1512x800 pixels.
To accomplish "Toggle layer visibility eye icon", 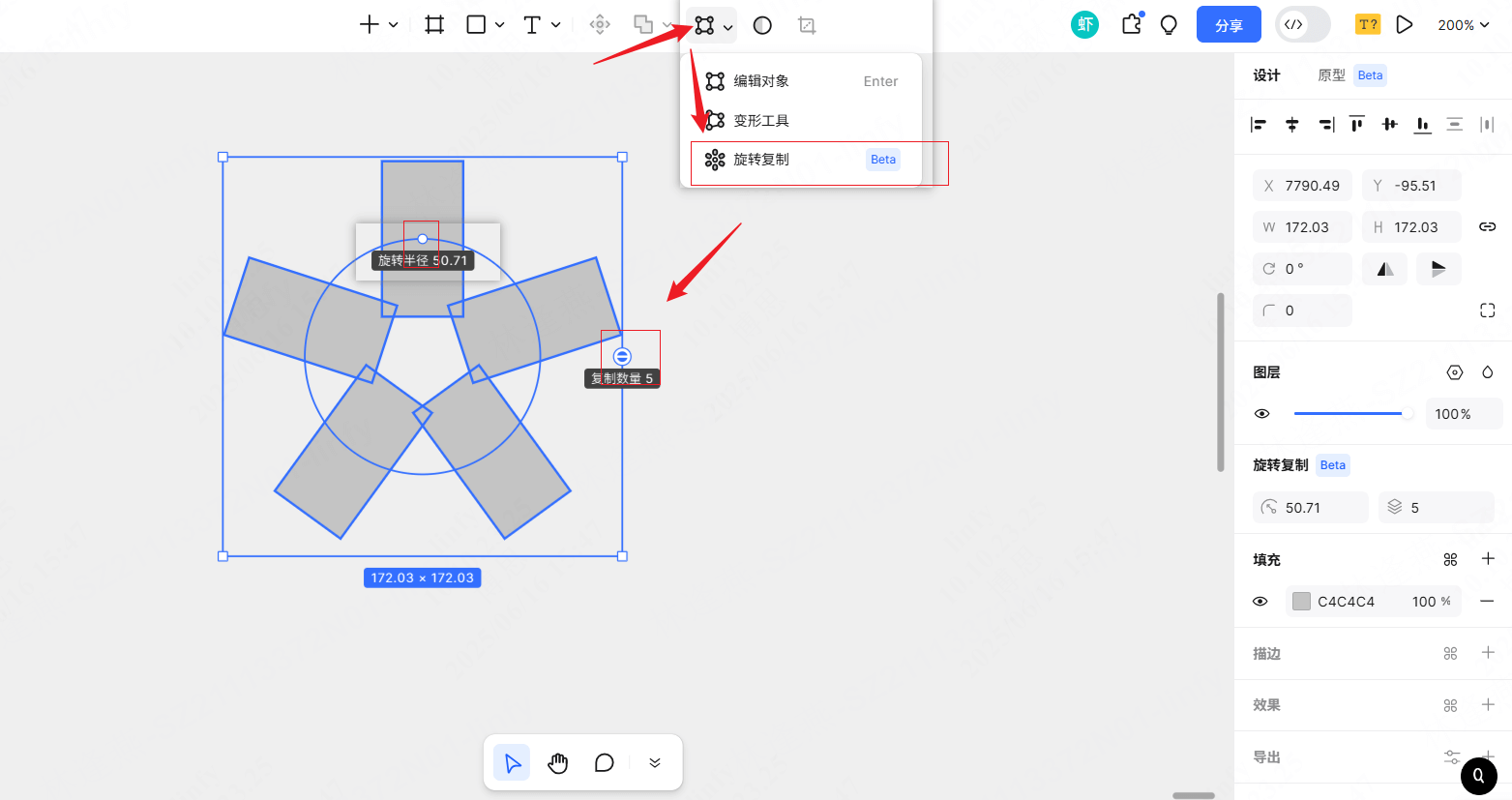I will [1262, 414].
